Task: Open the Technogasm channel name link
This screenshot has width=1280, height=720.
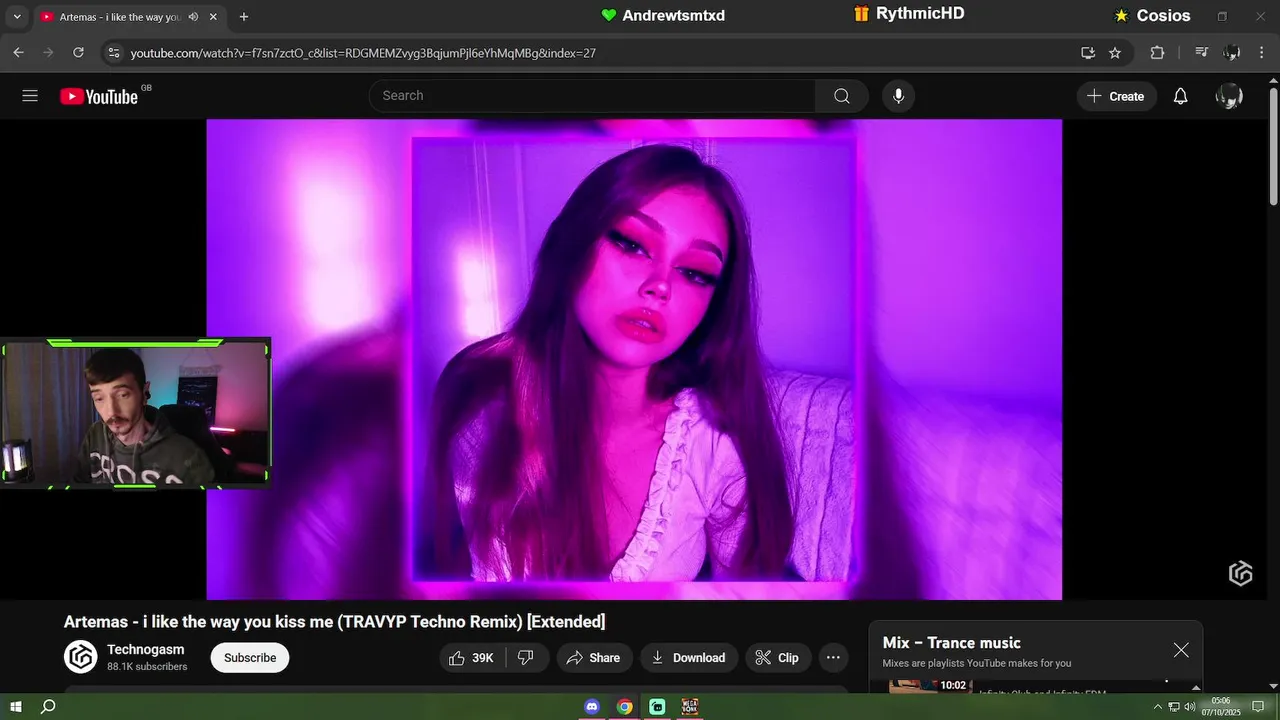Action: click(146, 650)
